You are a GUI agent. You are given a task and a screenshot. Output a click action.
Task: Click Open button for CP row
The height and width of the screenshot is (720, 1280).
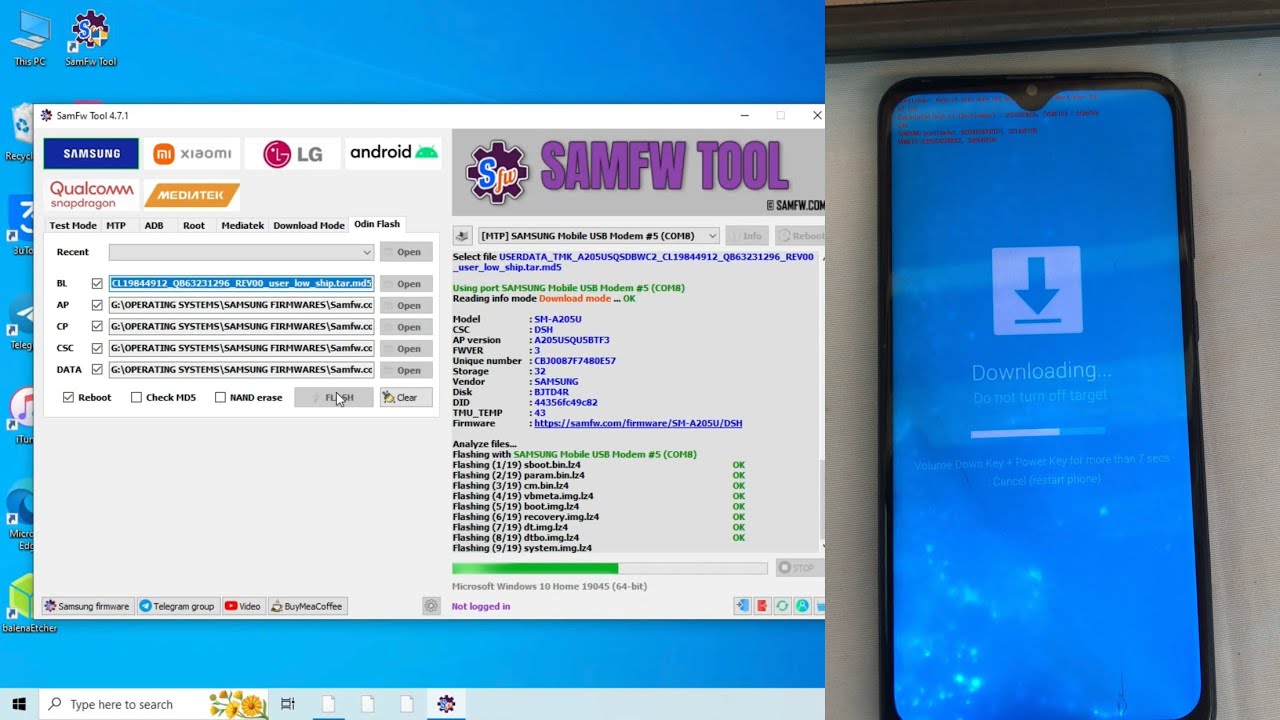coord(406,327)
